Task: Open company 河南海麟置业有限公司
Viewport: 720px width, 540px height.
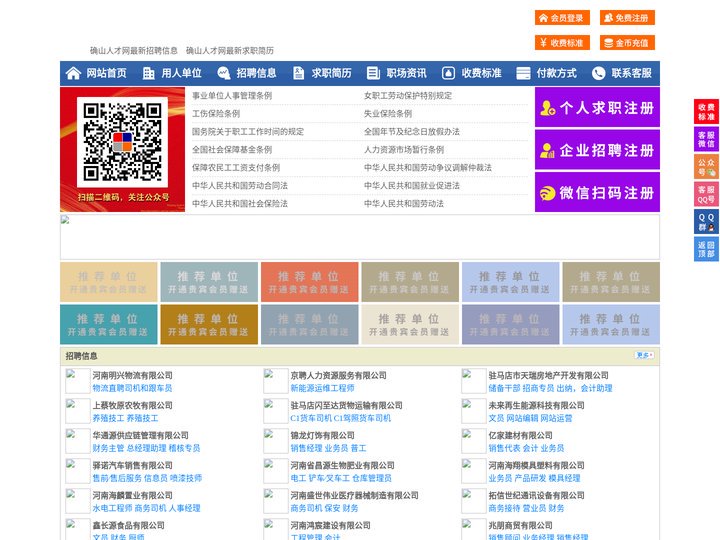Action: (132, 495)
